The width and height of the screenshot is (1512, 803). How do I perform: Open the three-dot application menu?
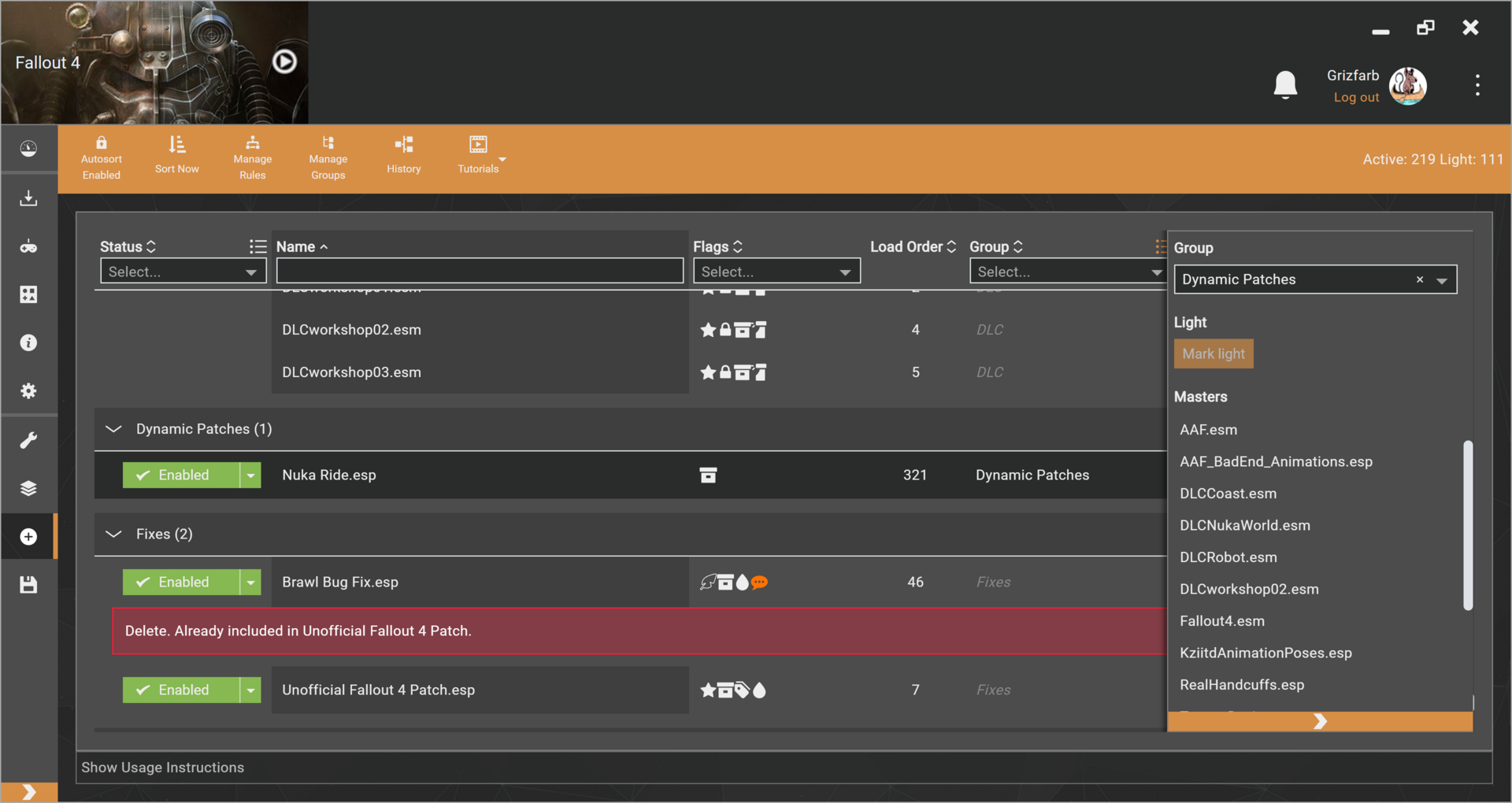coord(1477,85)
